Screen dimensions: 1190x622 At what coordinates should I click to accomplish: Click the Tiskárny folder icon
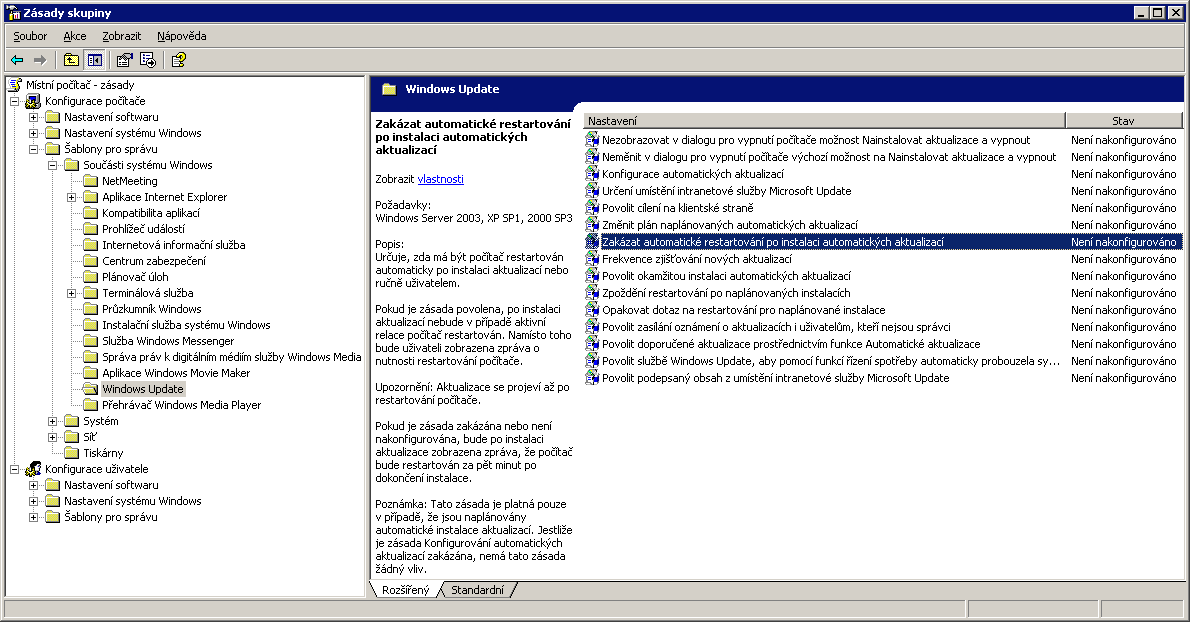point(71,453)
